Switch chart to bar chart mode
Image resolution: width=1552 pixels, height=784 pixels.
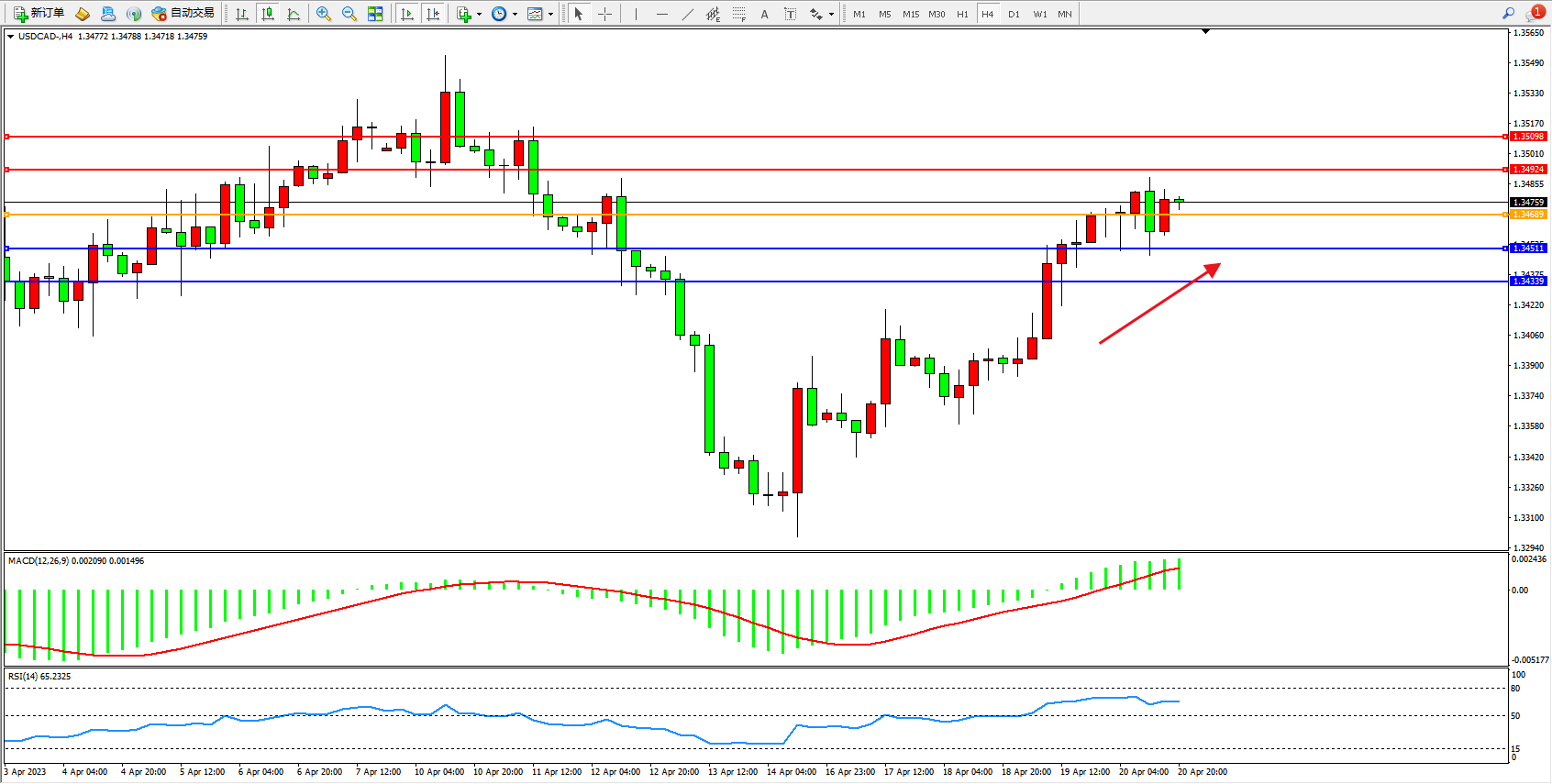242,14
